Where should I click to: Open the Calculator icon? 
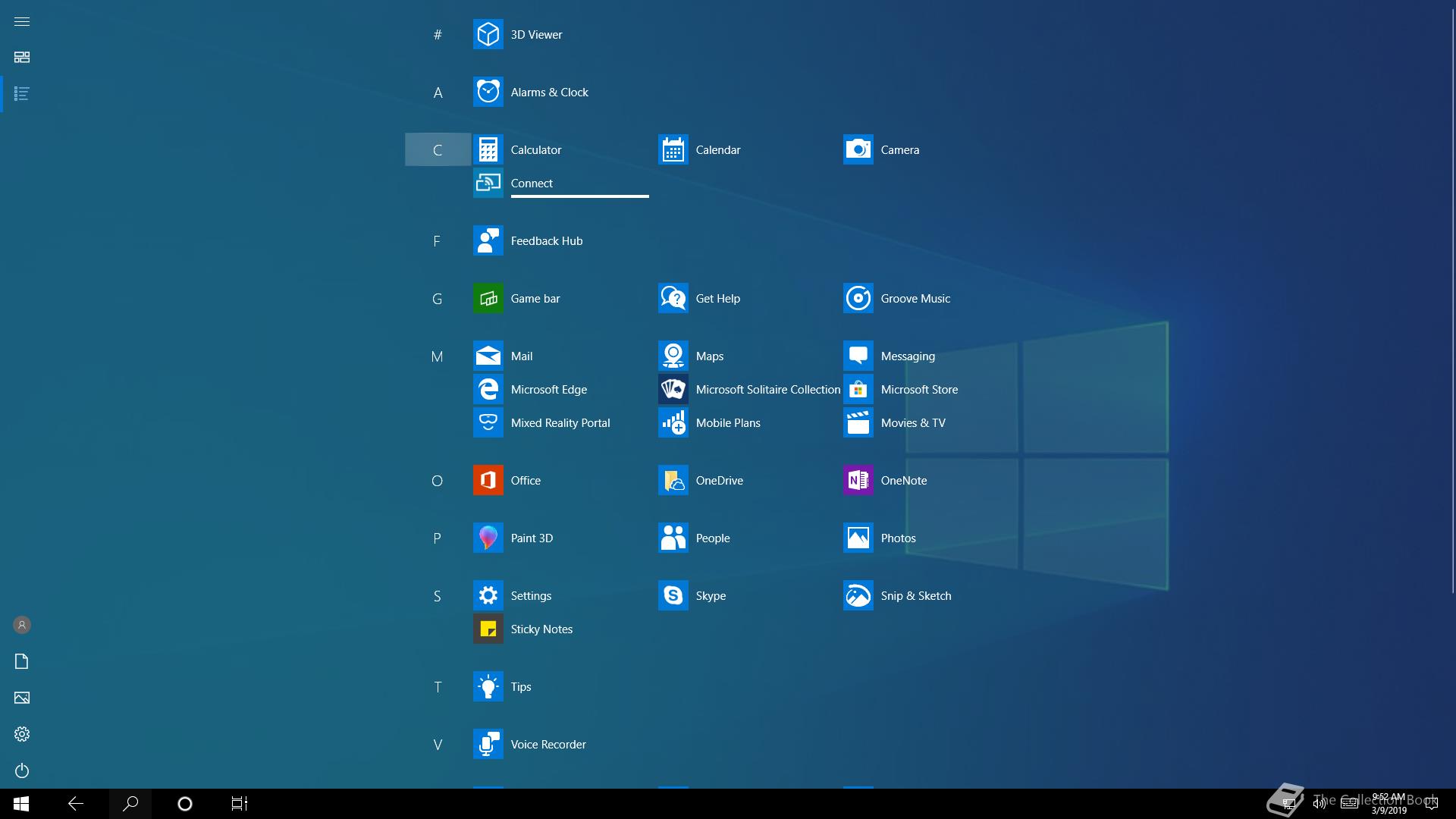point(488,149)
